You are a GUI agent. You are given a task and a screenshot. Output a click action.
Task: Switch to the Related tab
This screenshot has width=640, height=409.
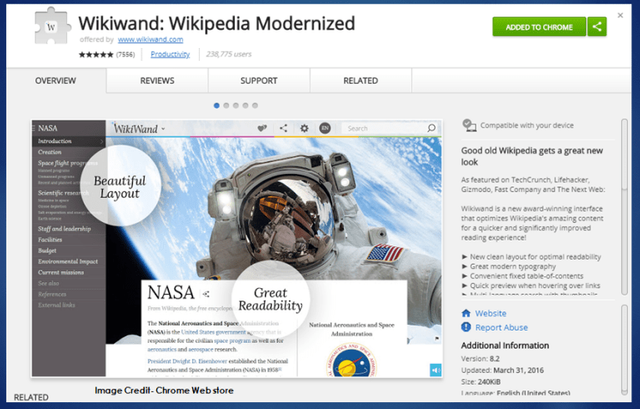coord(360,81)
